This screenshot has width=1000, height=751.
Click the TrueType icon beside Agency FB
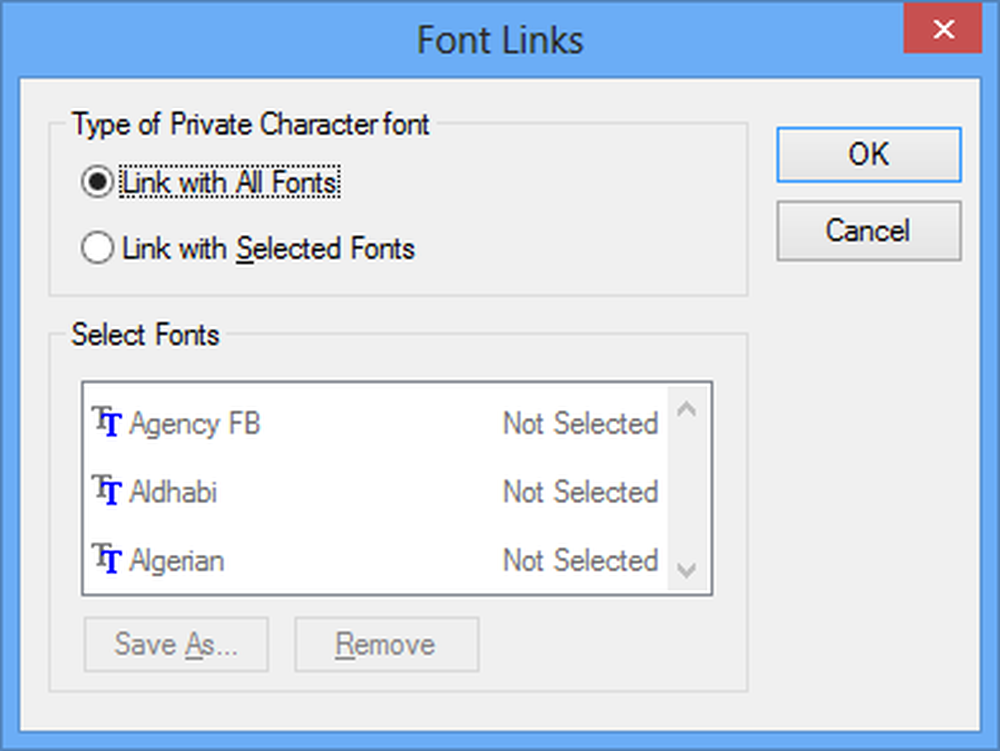[x=107, y=422]
